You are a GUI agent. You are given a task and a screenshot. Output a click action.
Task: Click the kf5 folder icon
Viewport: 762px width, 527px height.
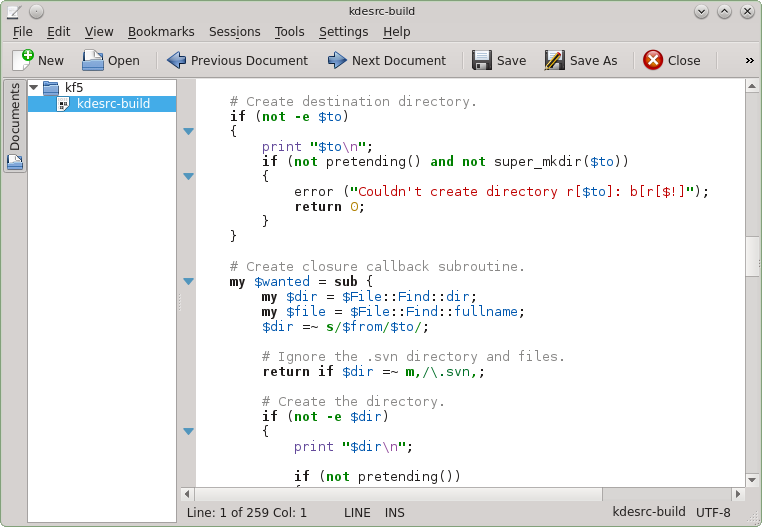tap(51, 88)
